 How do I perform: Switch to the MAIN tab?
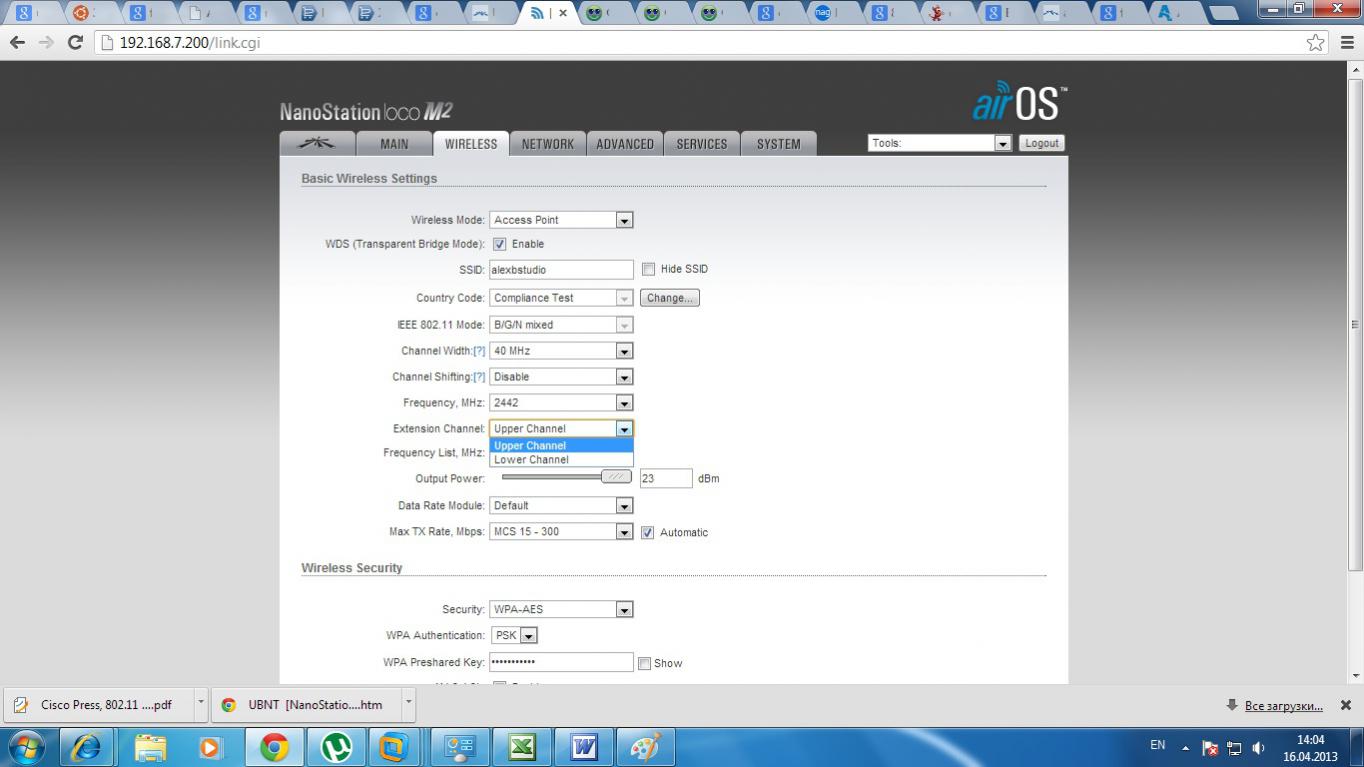point(394,144)
